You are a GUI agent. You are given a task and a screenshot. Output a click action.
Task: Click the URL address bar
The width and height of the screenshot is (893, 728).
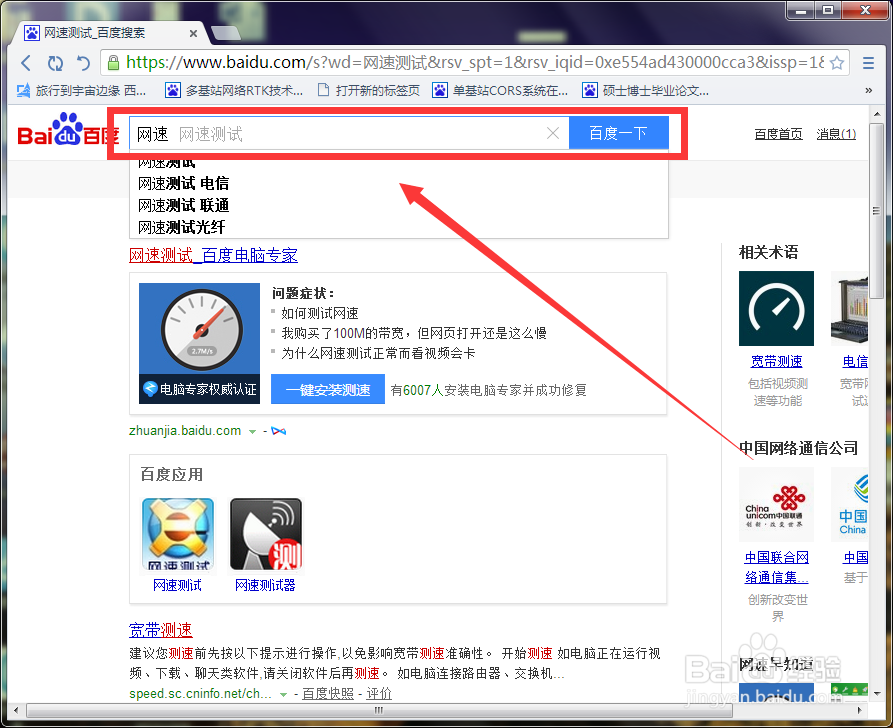pos(474,63)
